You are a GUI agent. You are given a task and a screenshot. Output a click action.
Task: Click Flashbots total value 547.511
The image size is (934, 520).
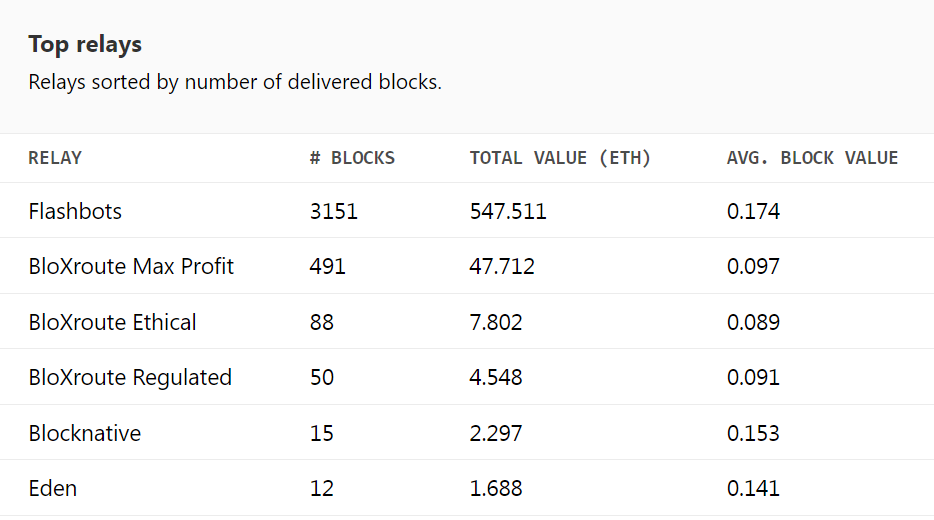[508, 211]
